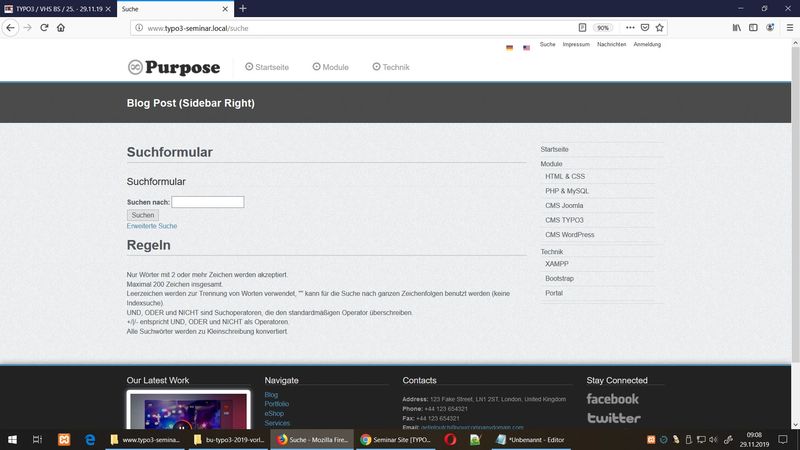Open XAMPP sidebar entry

pyautogui.click(x=557, y=264)
